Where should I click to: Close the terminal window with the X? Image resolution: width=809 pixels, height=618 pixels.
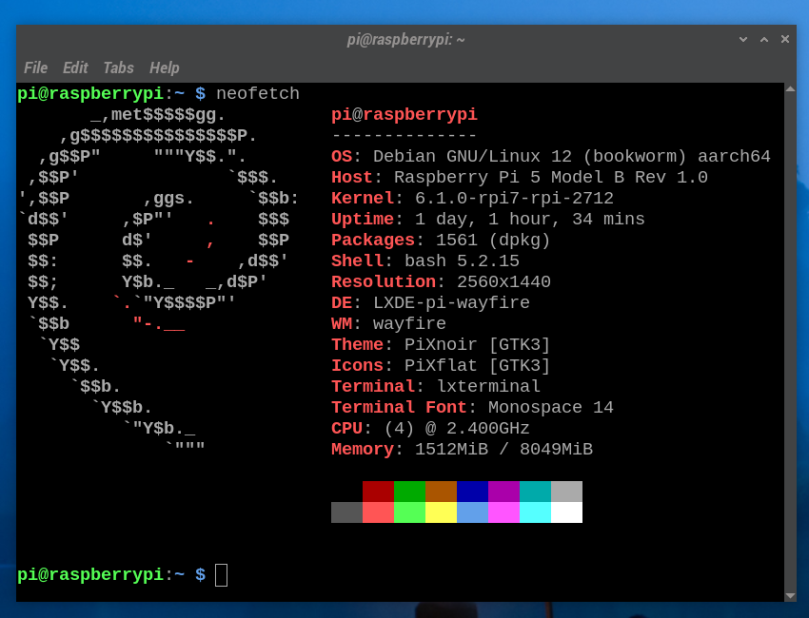coord(785,39)
